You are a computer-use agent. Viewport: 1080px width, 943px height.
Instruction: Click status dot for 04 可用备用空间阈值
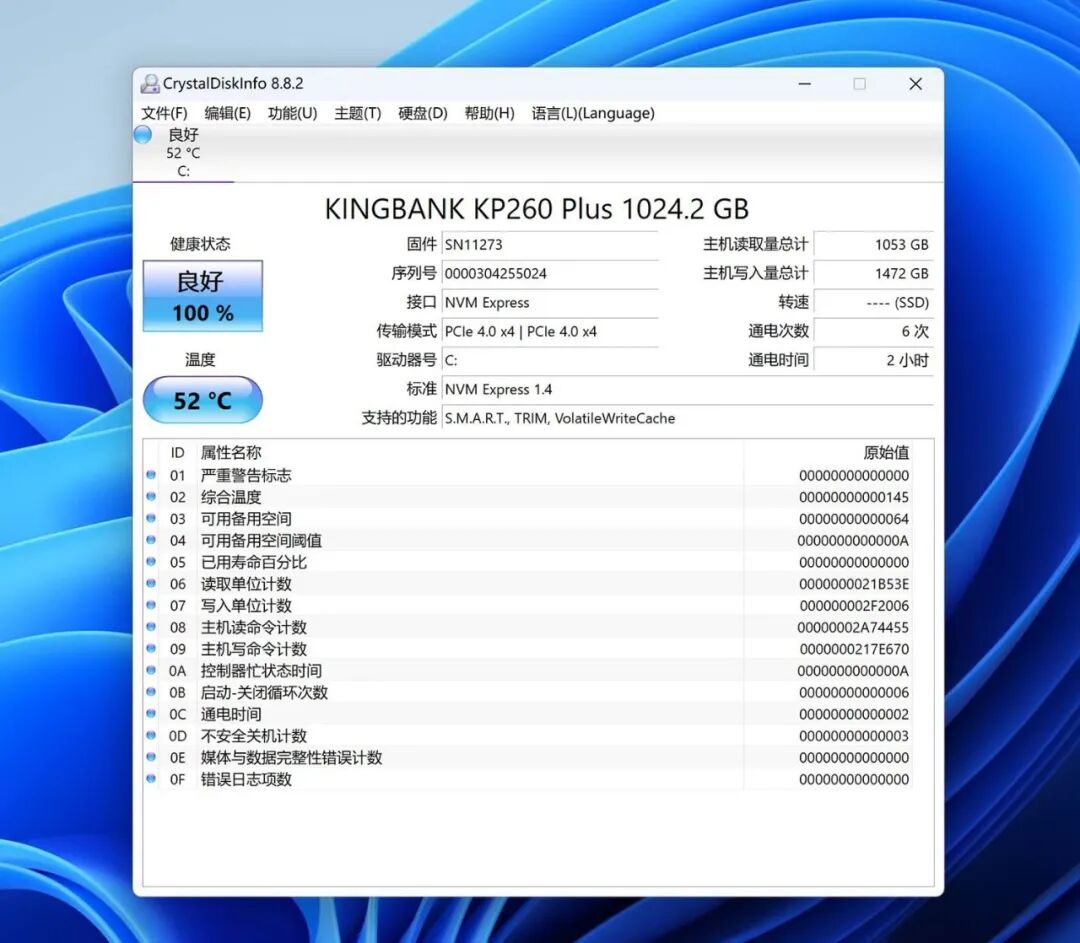click(152, 540)
